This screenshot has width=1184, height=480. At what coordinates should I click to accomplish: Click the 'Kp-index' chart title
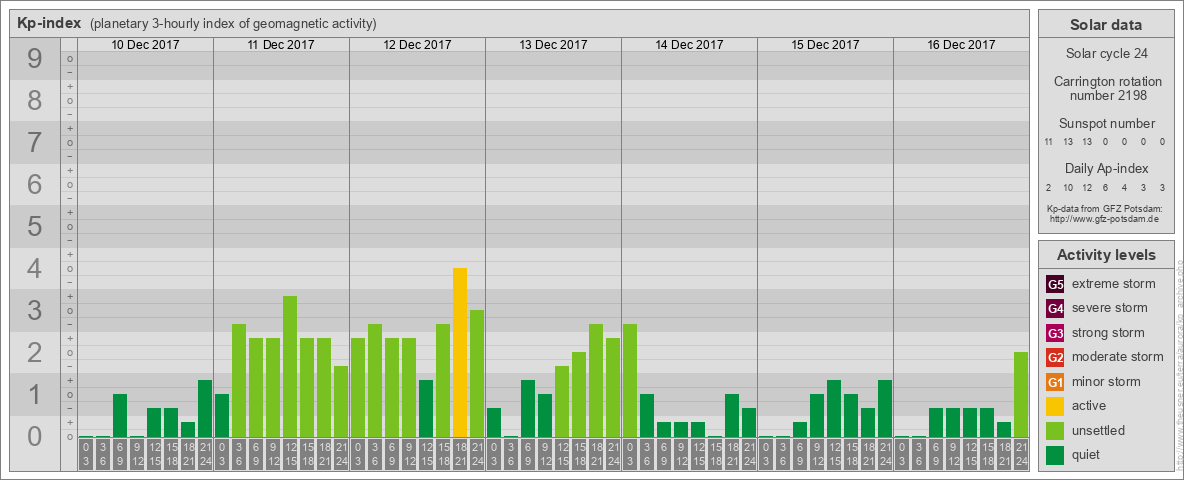click(x=49, y=23)
